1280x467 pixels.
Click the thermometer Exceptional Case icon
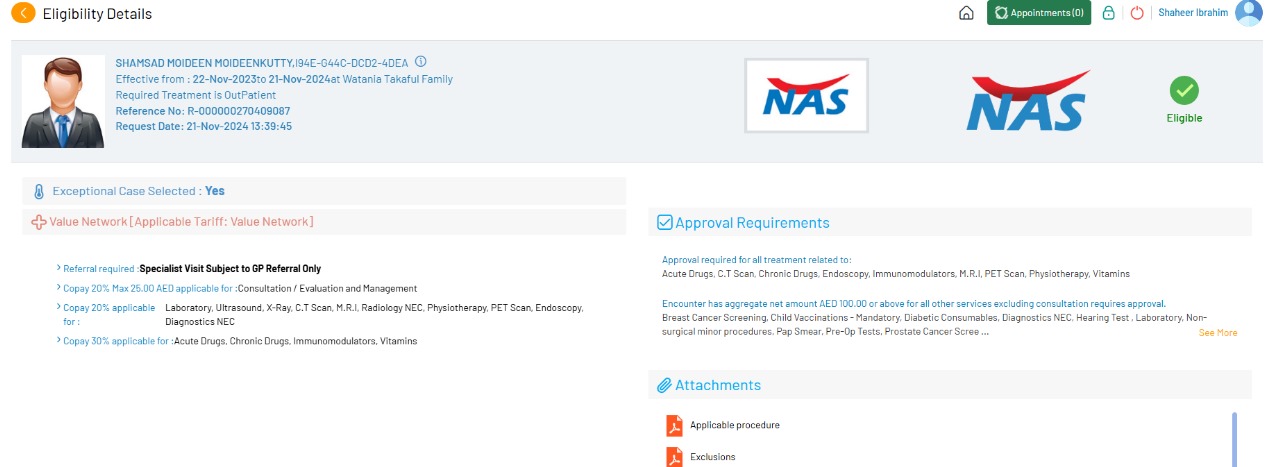click(x=39, y=191)
